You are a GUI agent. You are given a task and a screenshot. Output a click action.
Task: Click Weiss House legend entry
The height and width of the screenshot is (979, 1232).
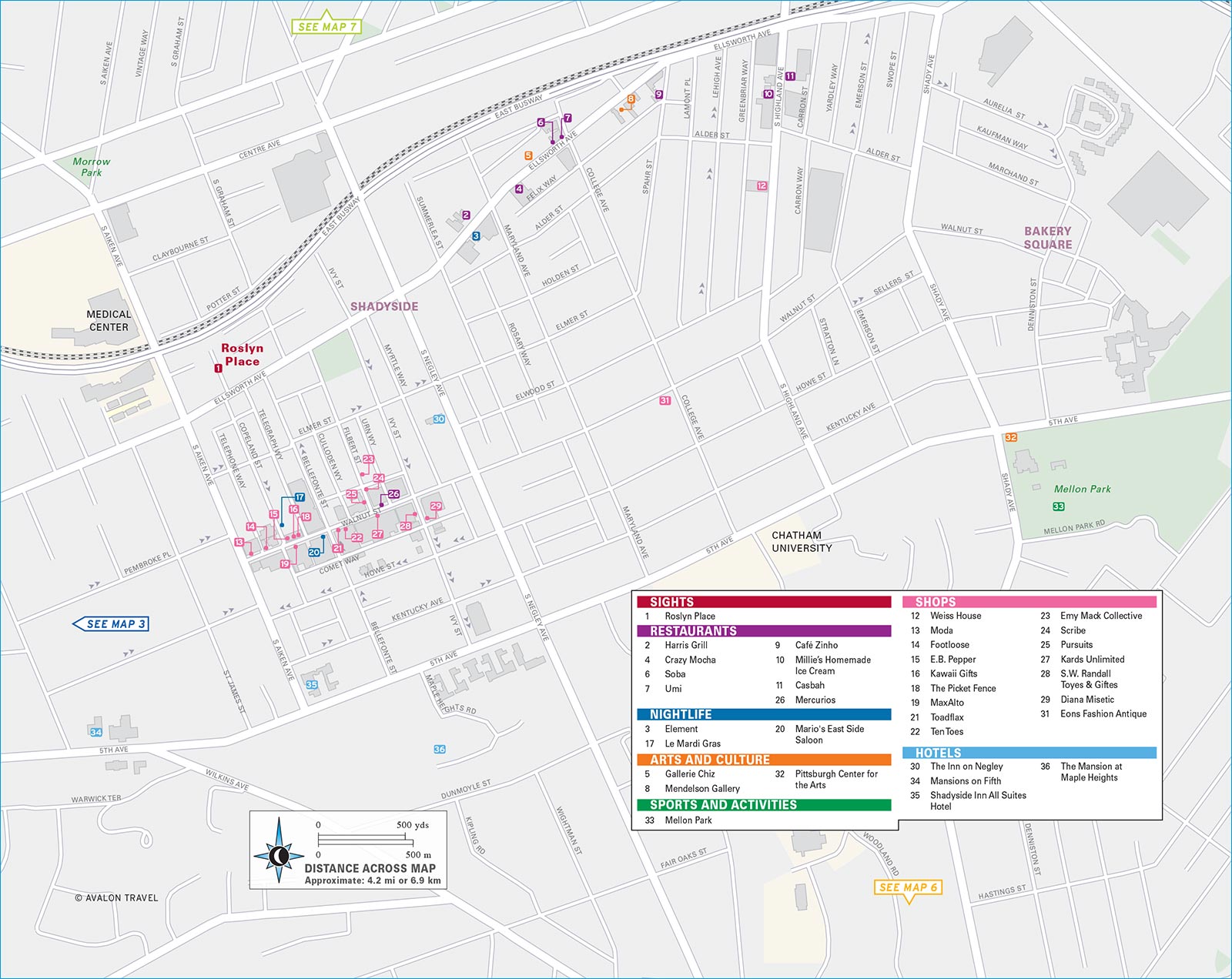click(956, 616)
